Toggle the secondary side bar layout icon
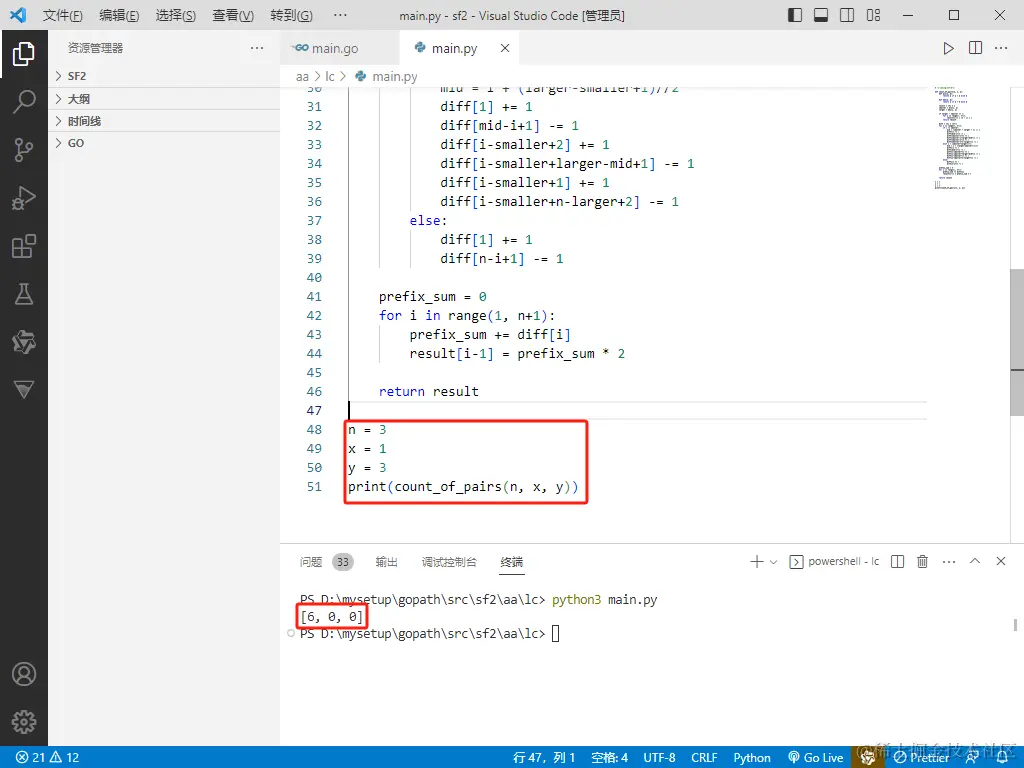 (847, 15)
